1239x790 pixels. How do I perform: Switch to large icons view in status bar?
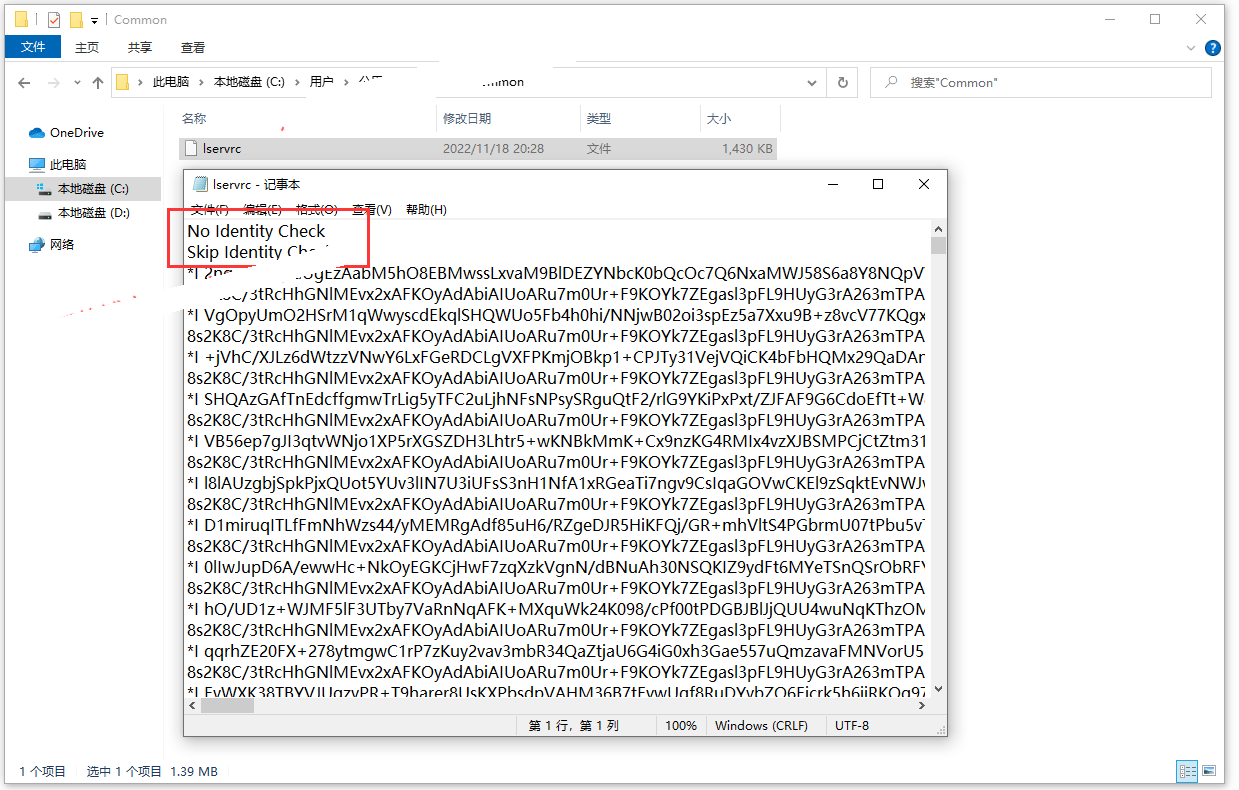click(x=1209, y=771)
